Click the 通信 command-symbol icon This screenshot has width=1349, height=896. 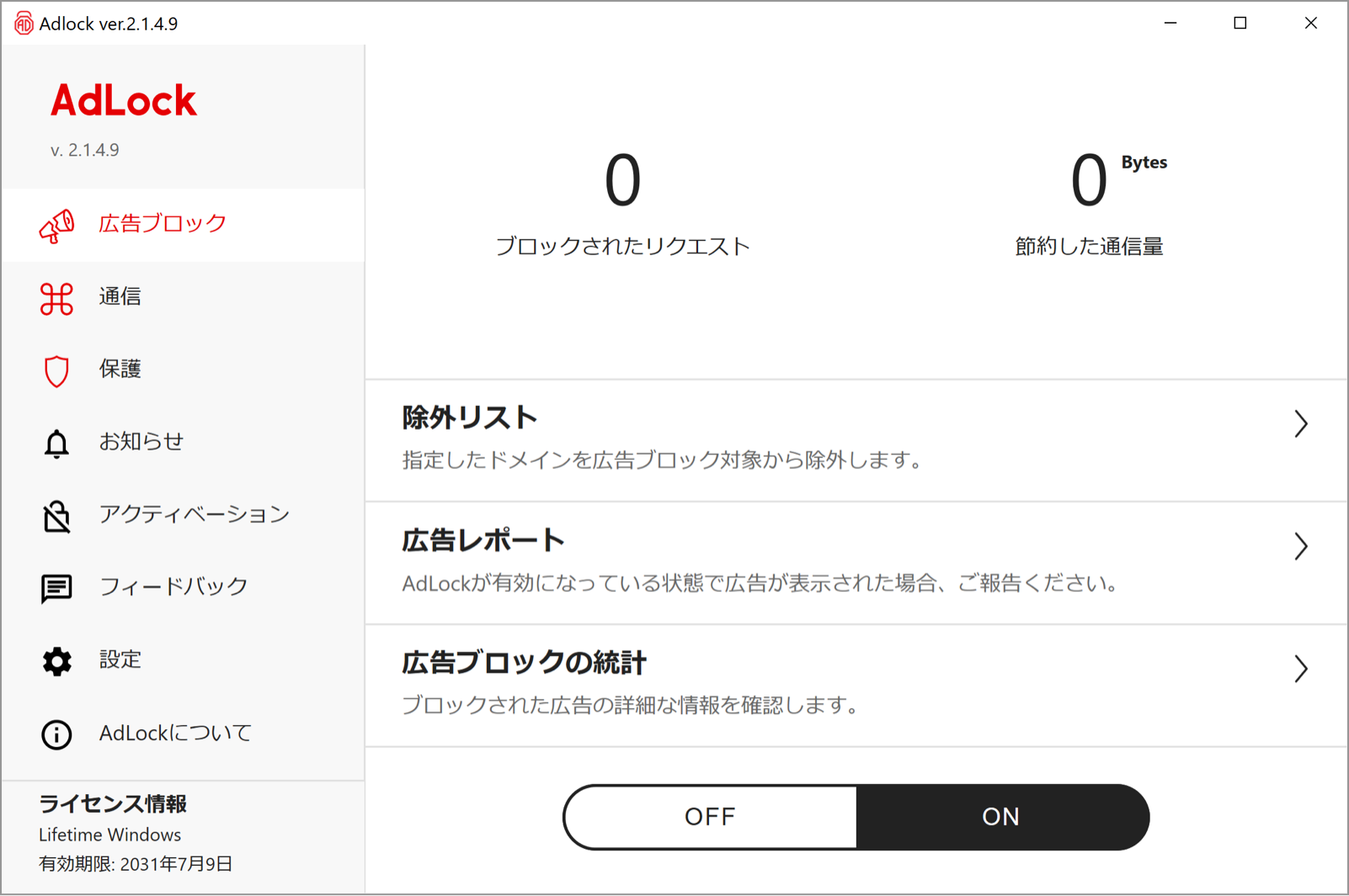click(x=56, y=299)
